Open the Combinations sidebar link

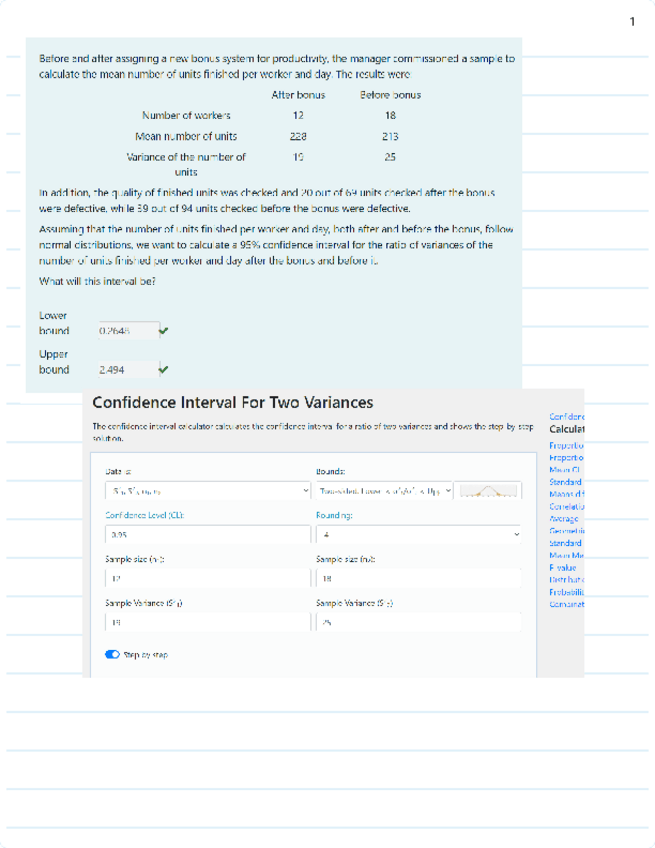tap(566, 604)
